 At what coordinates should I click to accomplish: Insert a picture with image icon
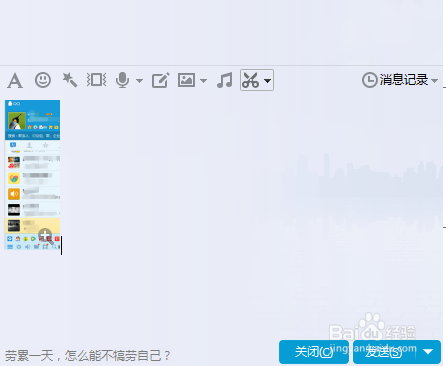(186, 80)
